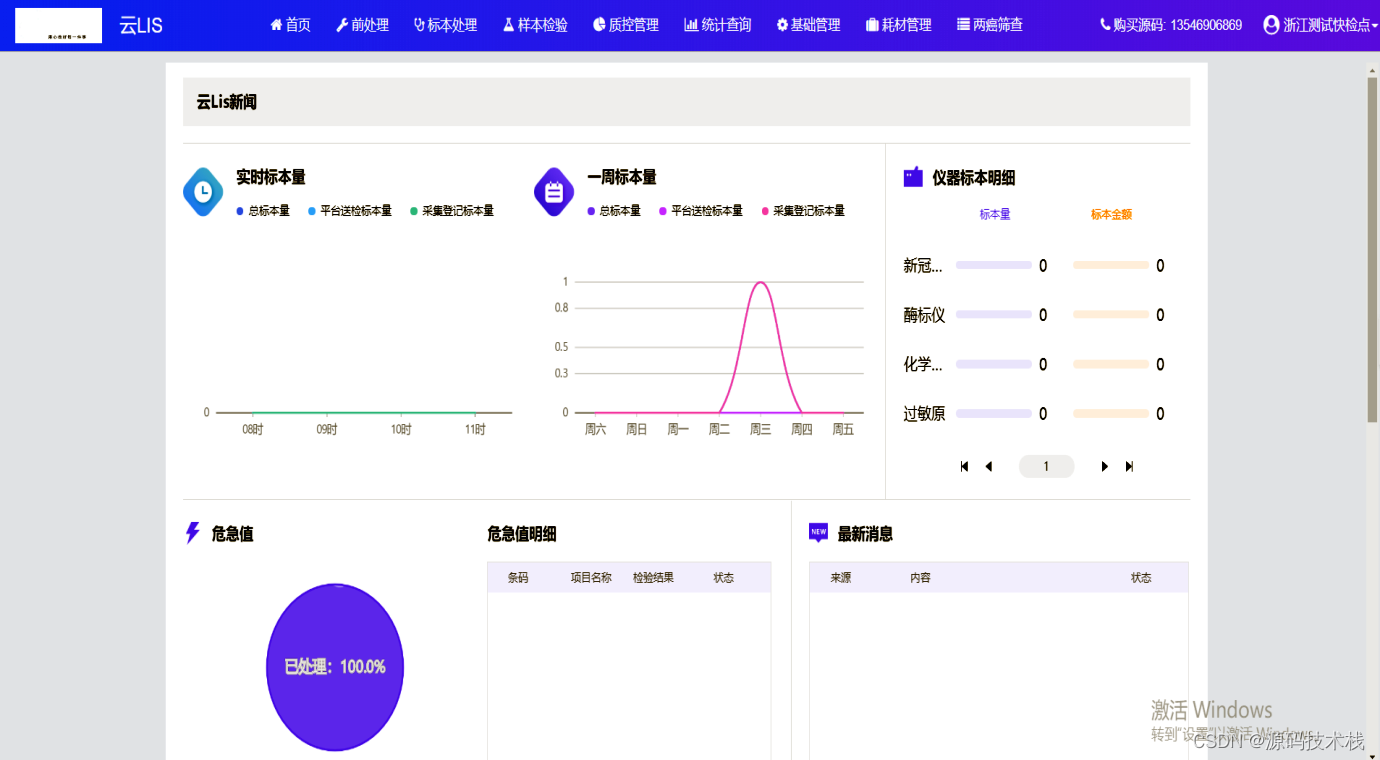Go to first page in pagination
Viewport: 1380px width, 760px height.
[x=964, y=467]
